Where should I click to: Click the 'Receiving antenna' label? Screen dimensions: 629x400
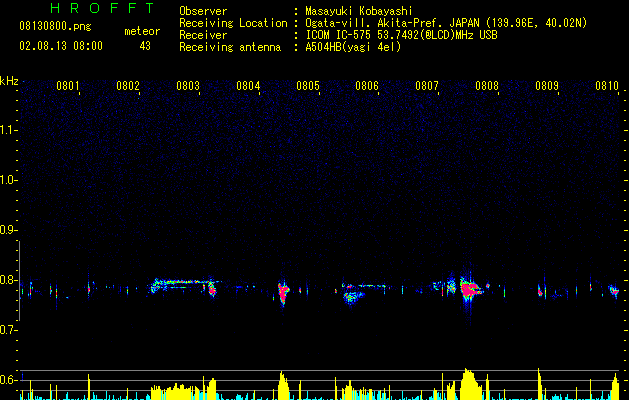[x=230, y=47]
